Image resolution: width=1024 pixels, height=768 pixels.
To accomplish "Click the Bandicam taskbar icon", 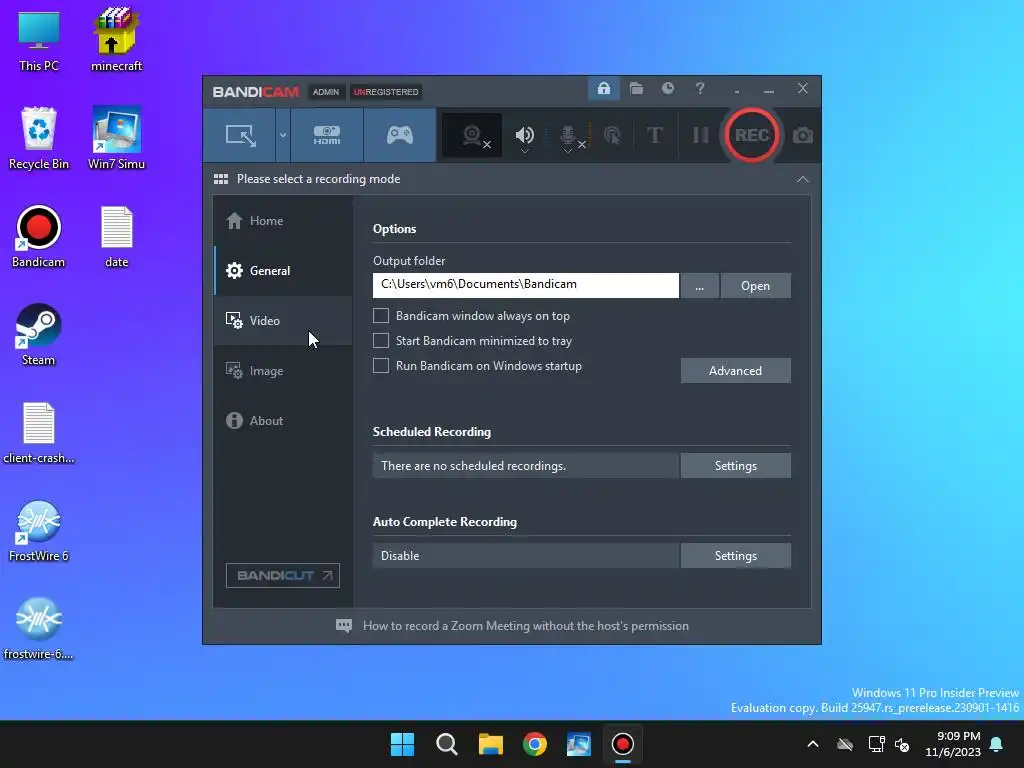I will coord(622,744).
